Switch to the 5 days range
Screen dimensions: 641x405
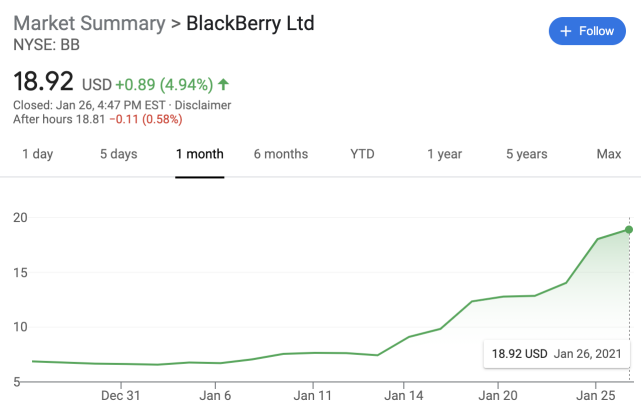(118, 154)
